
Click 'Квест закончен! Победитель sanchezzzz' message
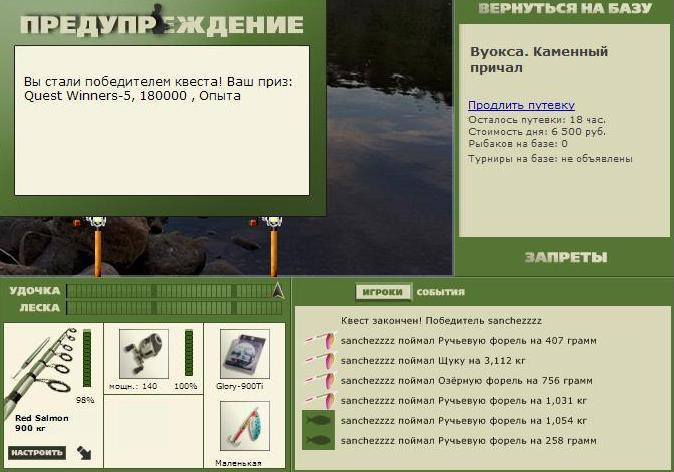441,321
